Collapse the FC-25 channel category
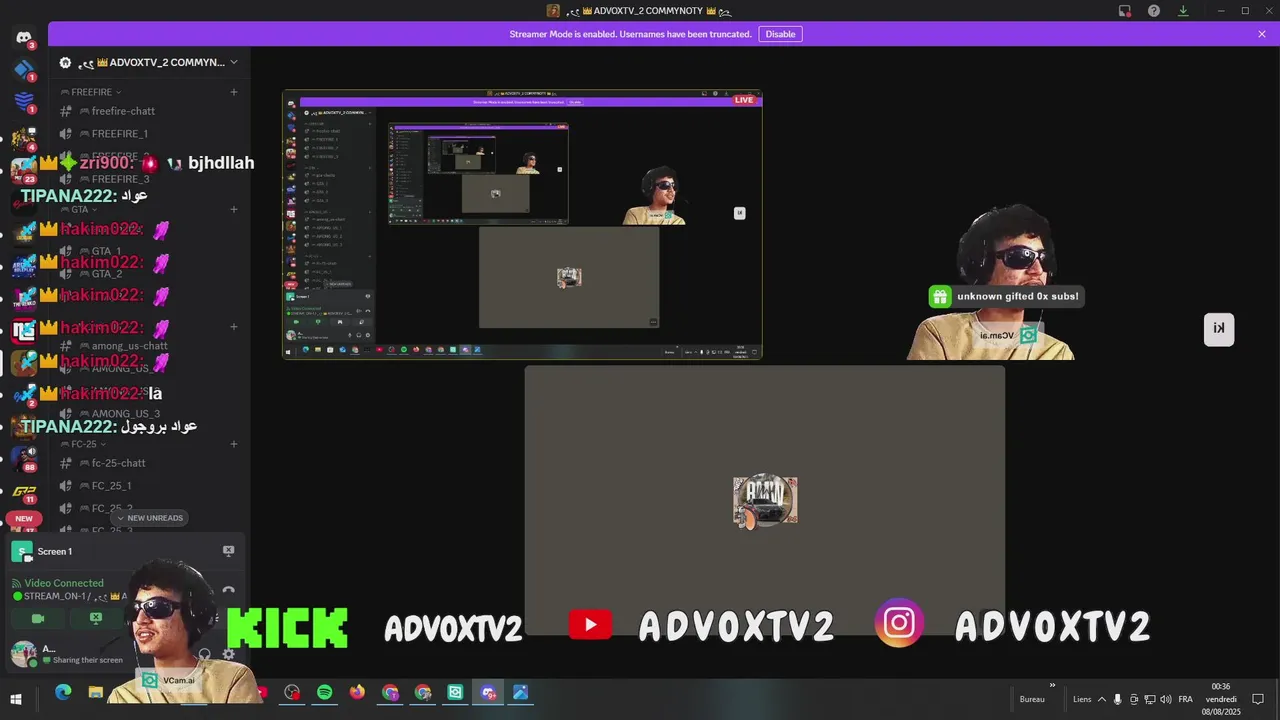 (x=84, y=444)
